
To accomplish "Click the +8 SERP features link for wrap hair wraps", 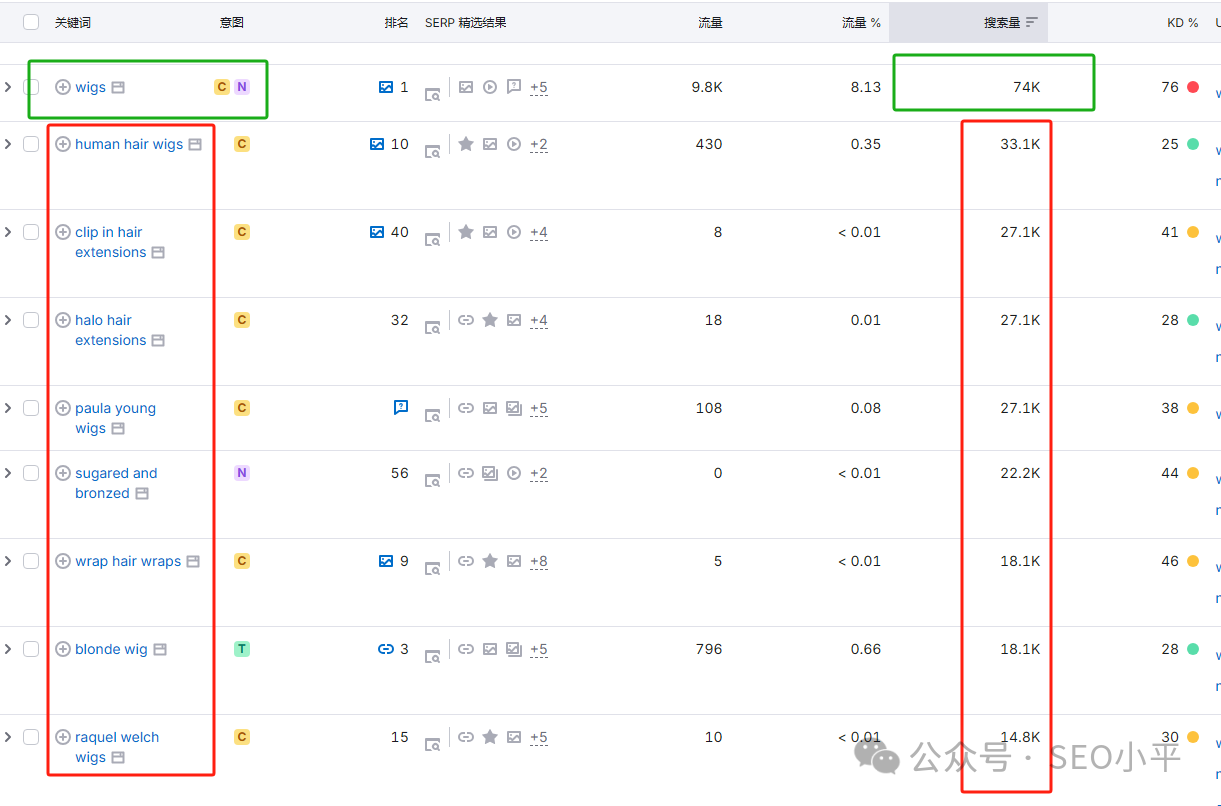I will [x=539, y=561].
